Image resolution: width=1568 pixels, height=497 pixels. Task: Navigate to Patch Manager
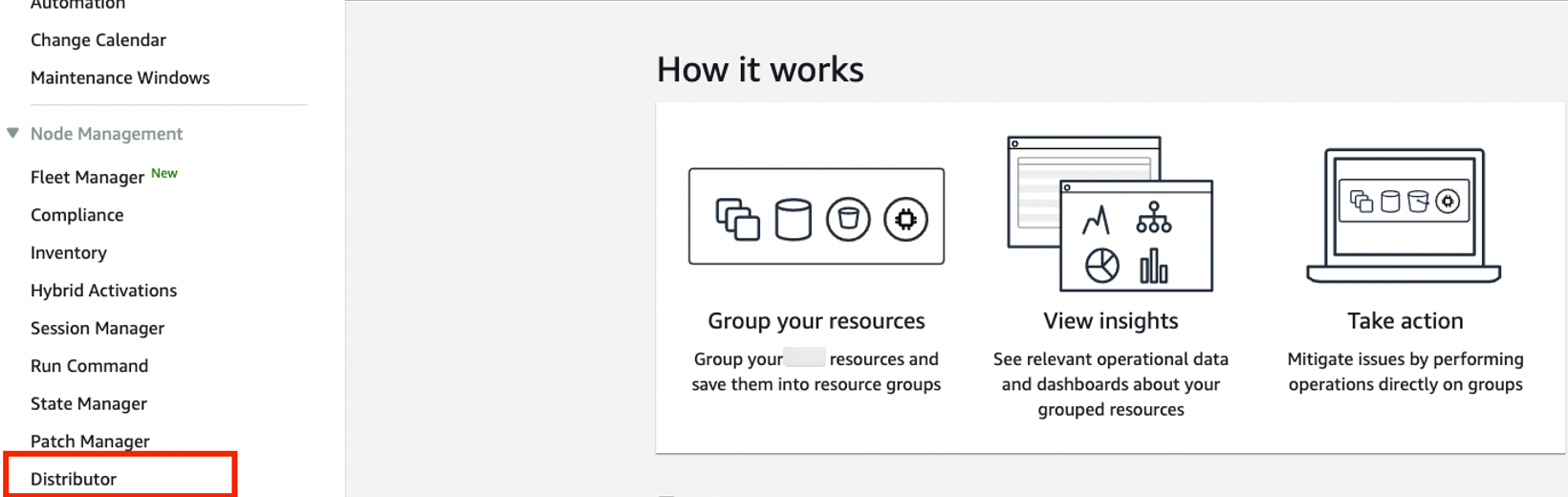tap(90, 442)
